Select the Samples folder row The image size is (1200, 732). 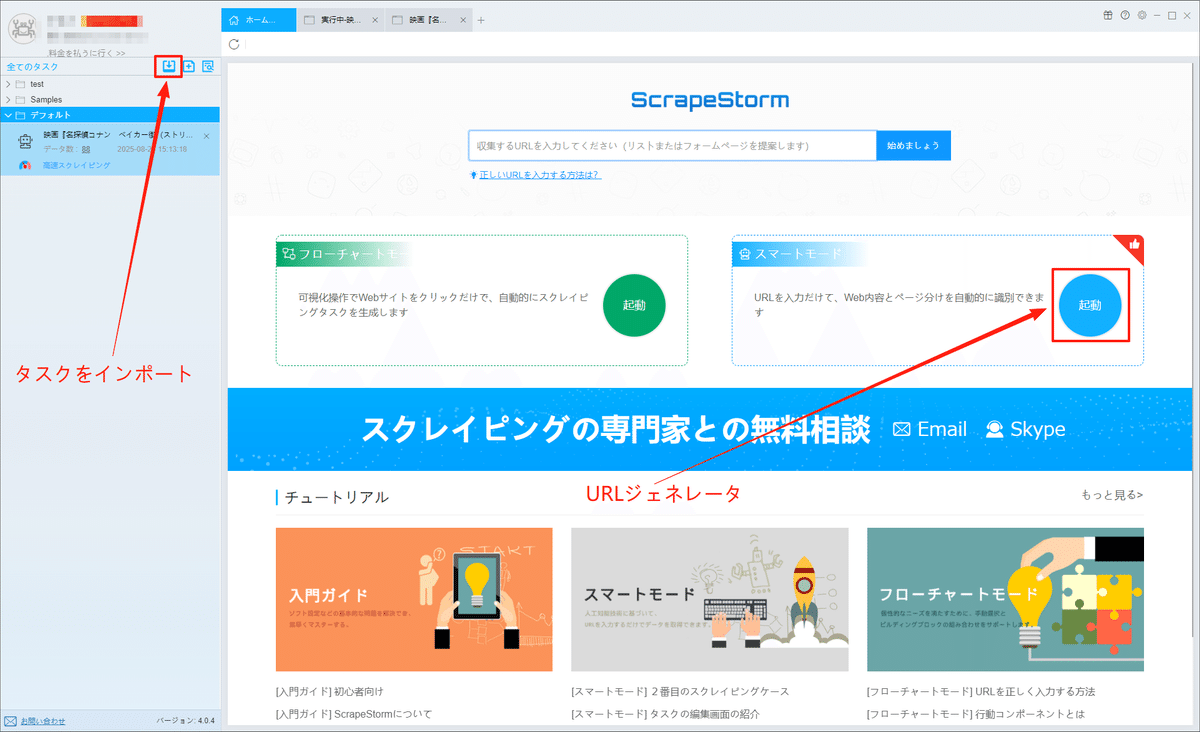pos(110,100)
